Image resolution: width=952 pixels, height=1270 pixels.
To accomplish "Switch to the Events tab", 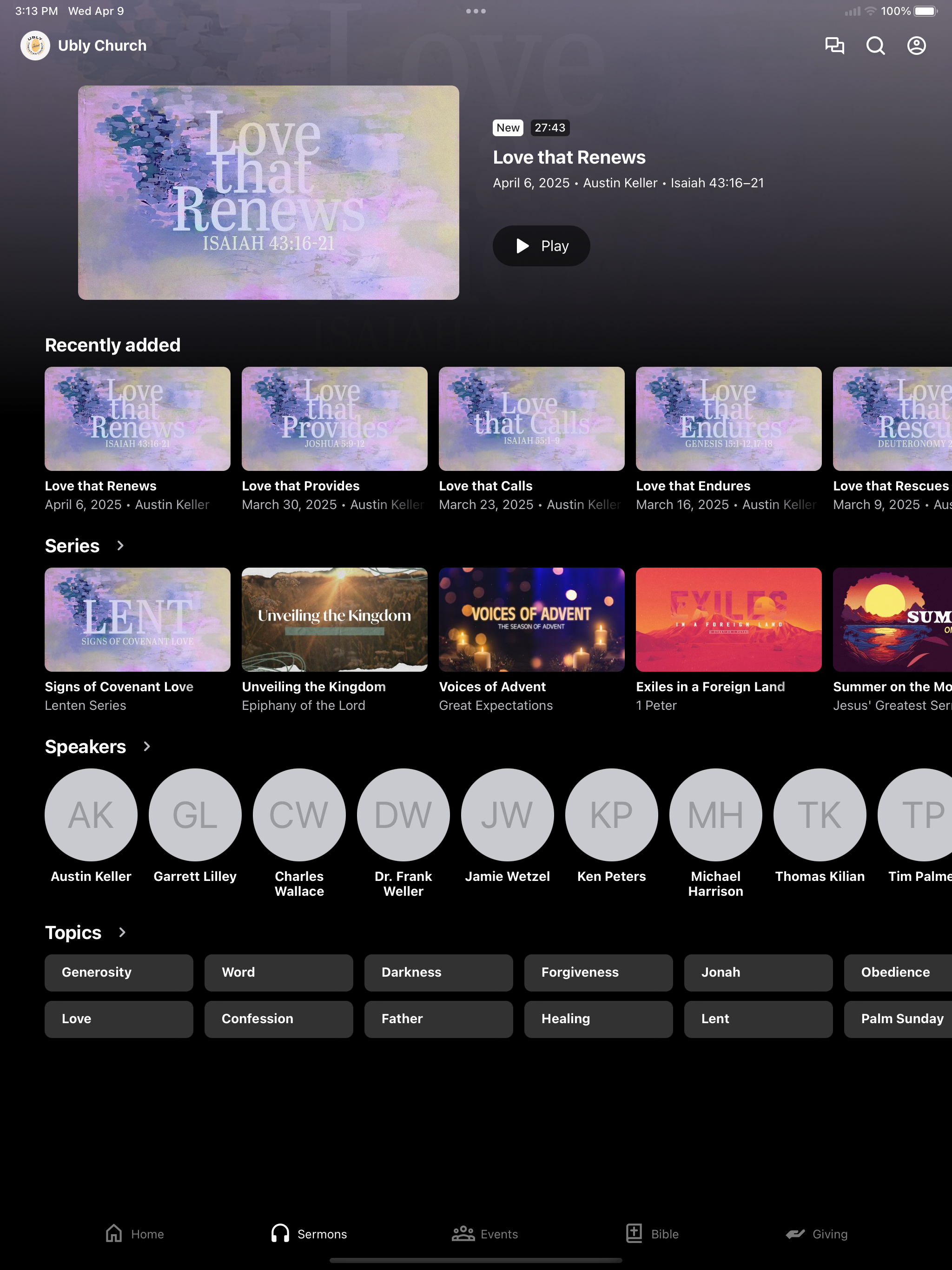I will click(485, 1234).
